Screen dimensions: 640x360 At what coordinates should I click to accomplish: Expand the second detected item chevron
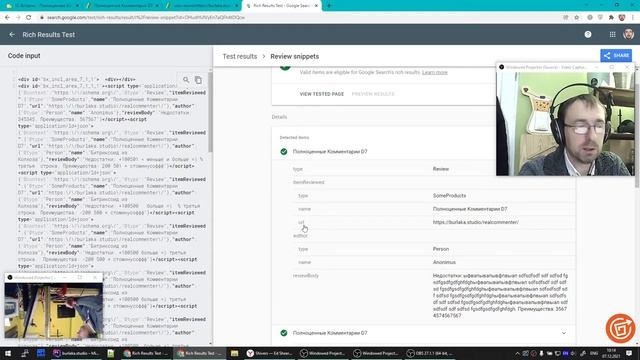564,333
